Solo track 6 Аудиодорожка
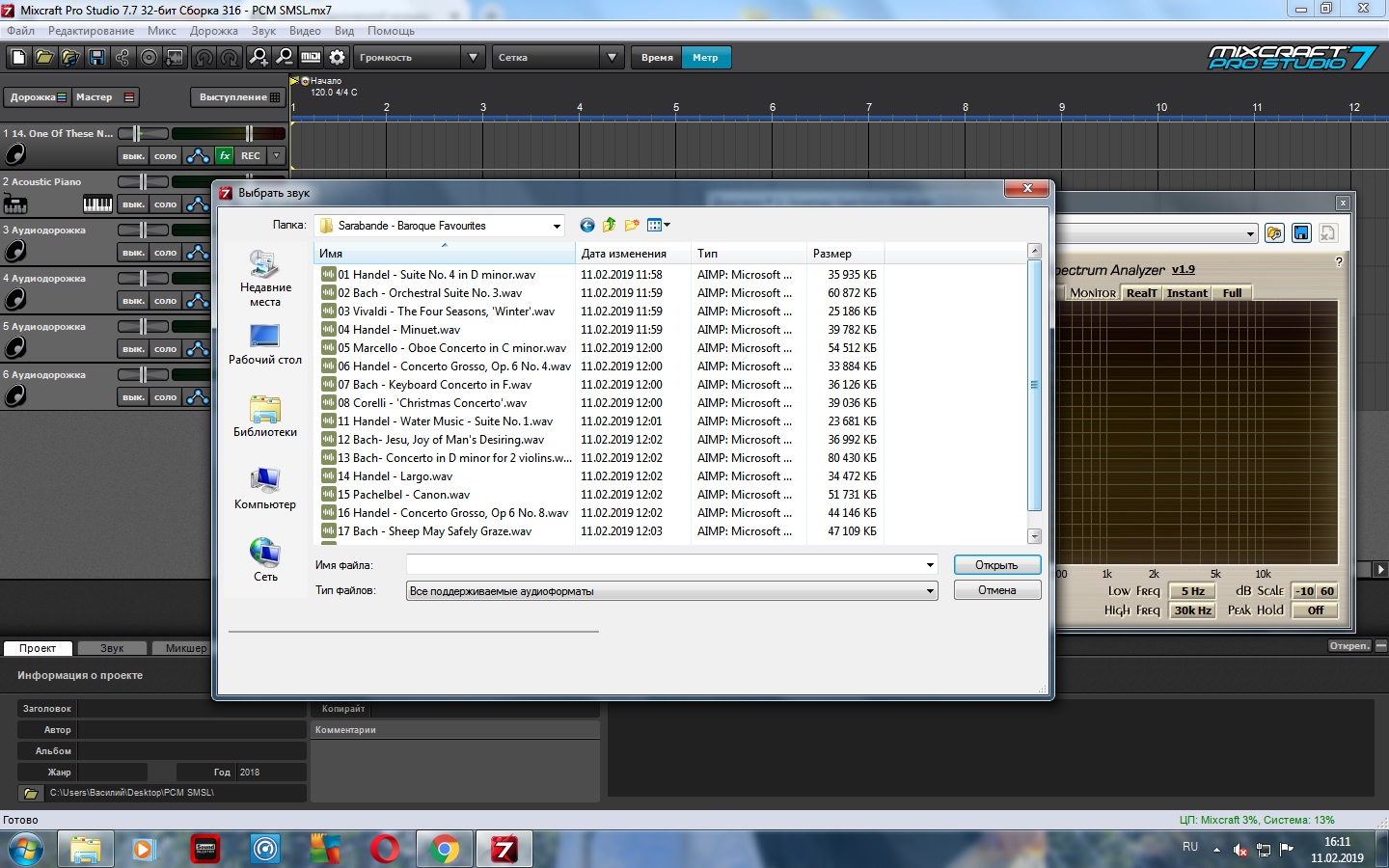Screen dimensions: 1389x868 (166, 396)
